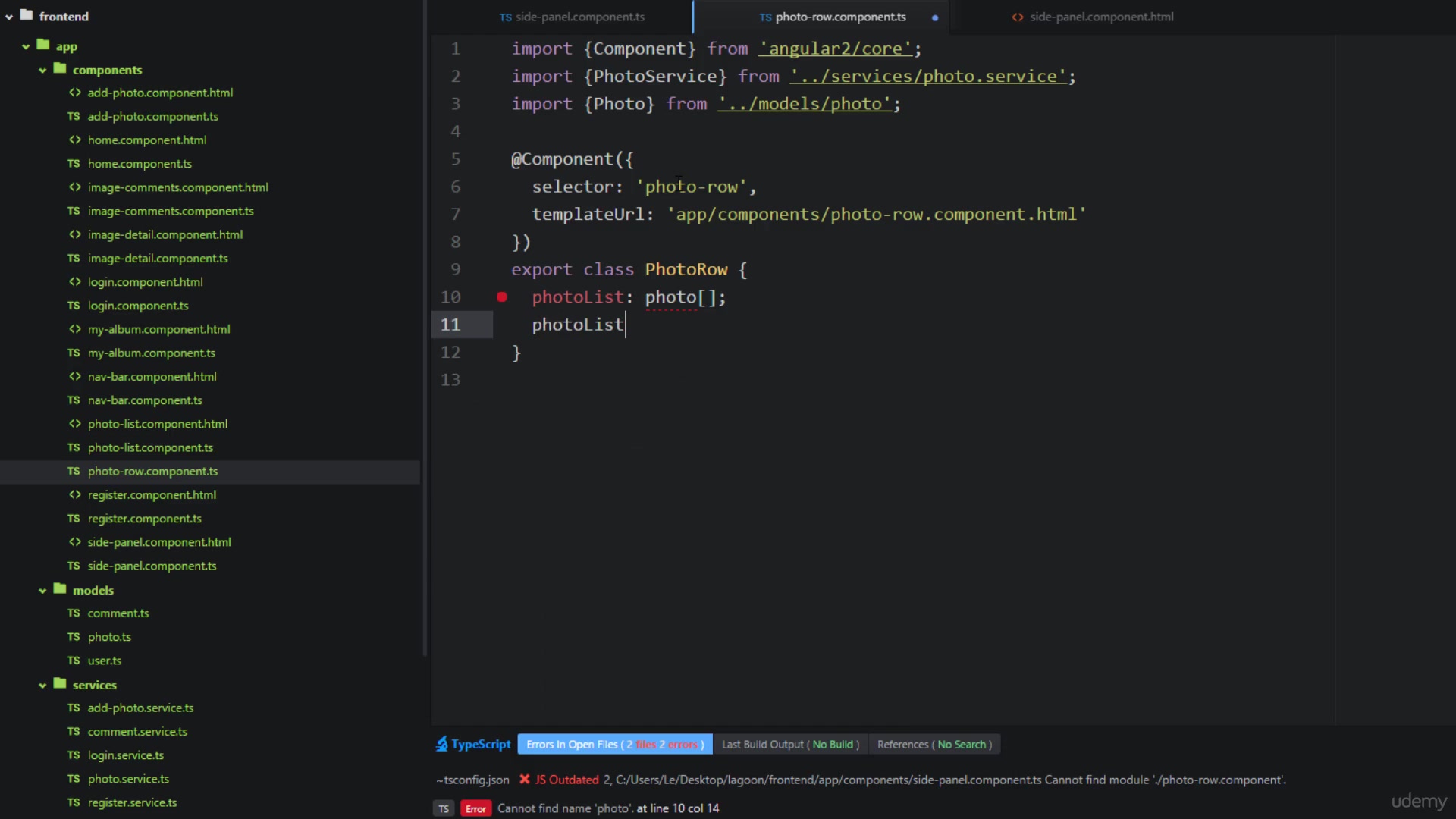Open photo.service.ts in the file tree
The width and height of the screenshot is (1456, 819).
click(128, 779)
